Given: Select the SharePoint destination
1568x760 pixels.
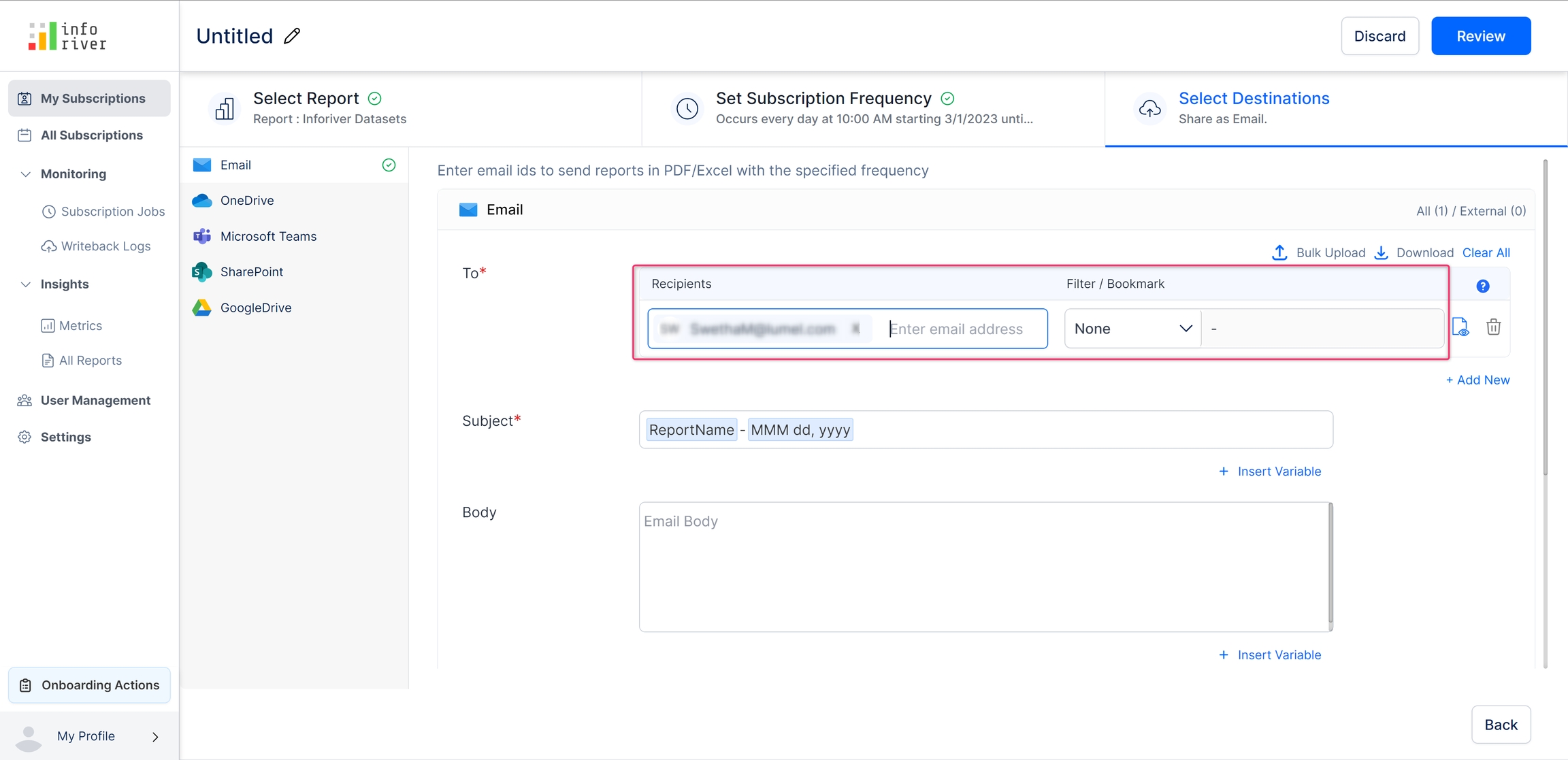Looking at the screenshot, I should coord(251,271).
